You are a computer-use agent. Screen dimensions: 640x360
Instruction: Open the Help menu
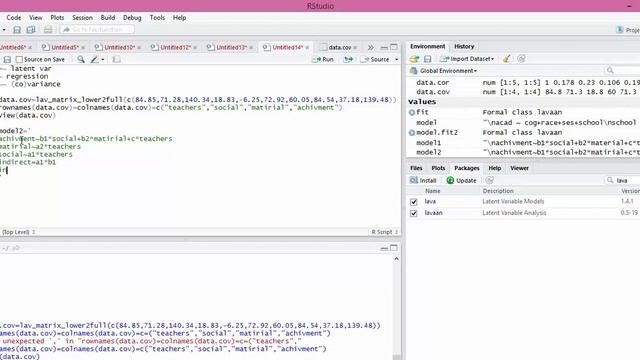coord(179,18)
